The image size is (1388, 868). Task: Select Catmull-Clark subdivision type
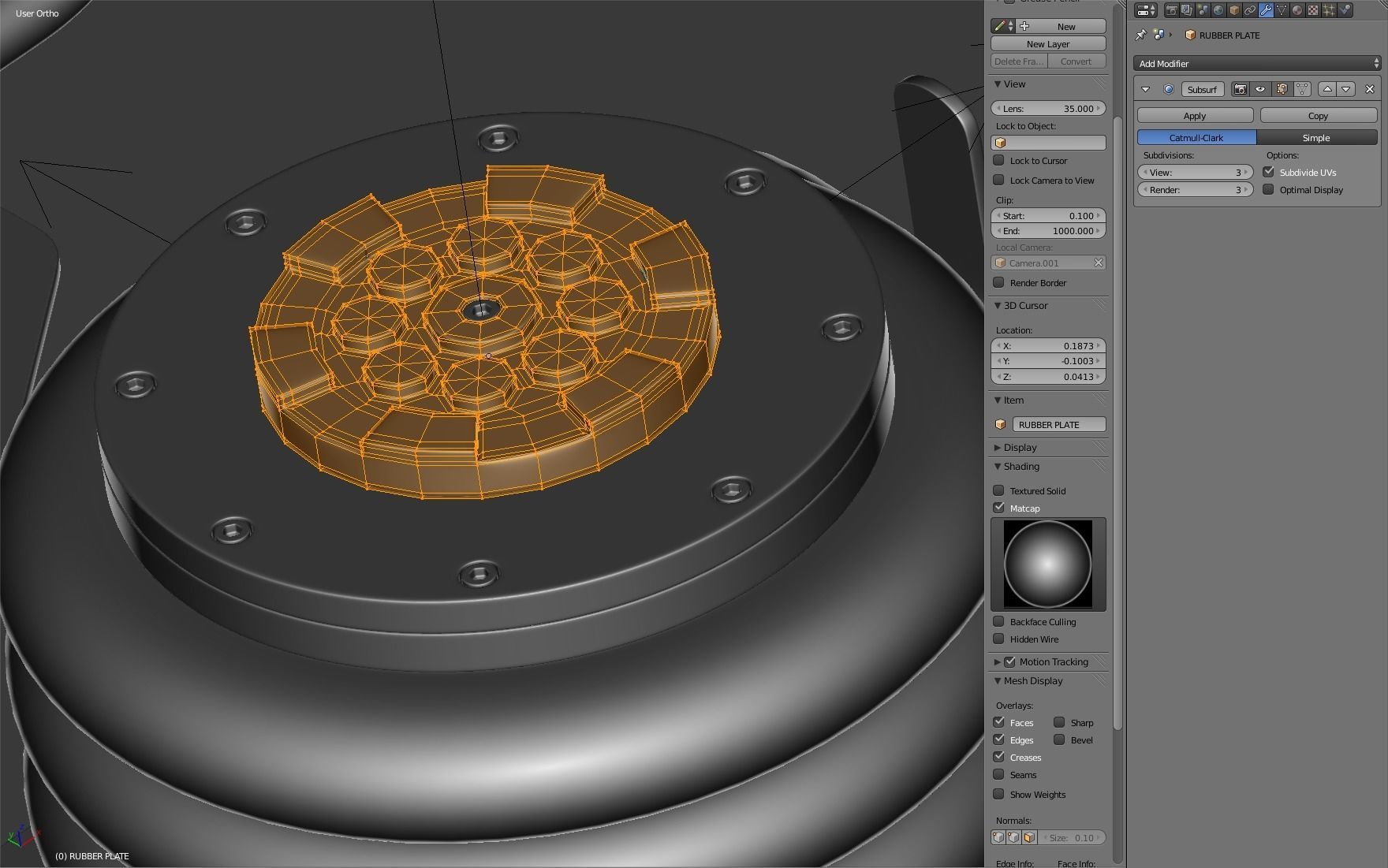(1196, 137)
